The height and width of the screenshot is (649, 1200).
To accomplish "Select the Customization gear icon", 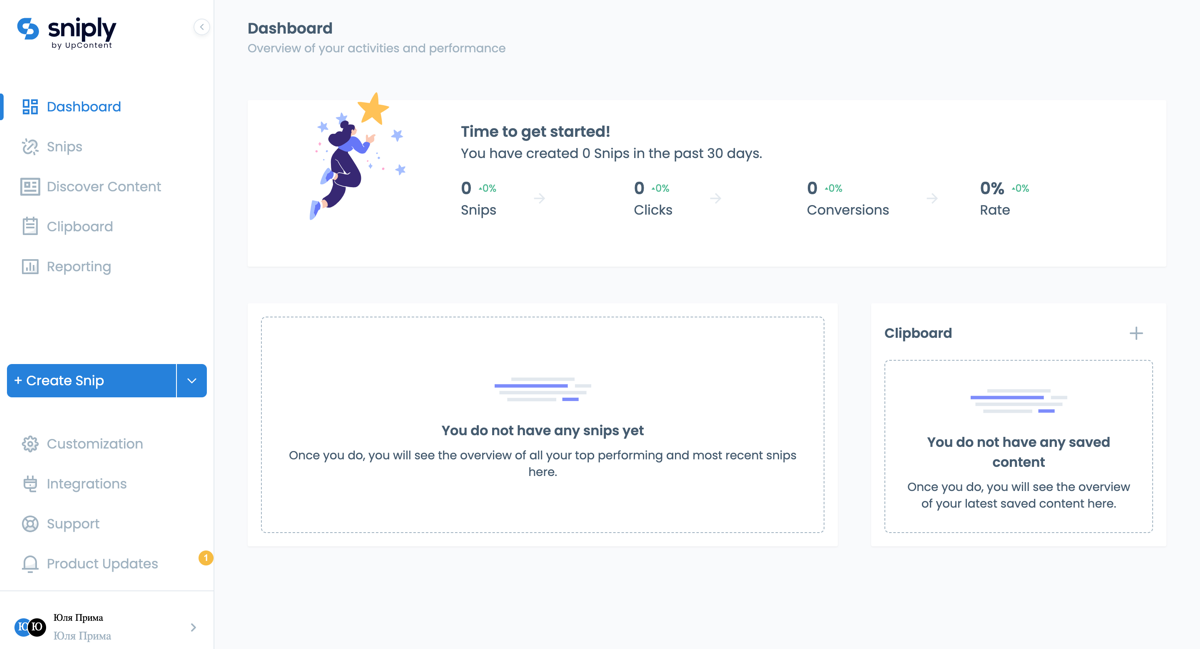I will click(31, 443).
